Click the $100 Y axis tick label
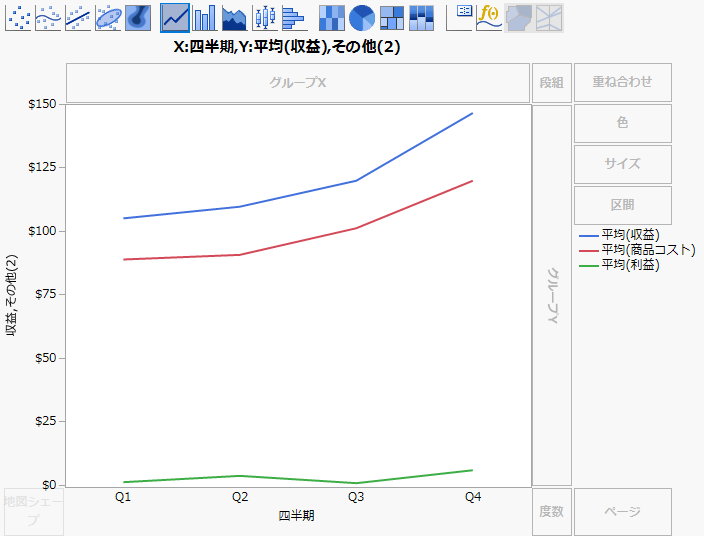 pos(42,231)
